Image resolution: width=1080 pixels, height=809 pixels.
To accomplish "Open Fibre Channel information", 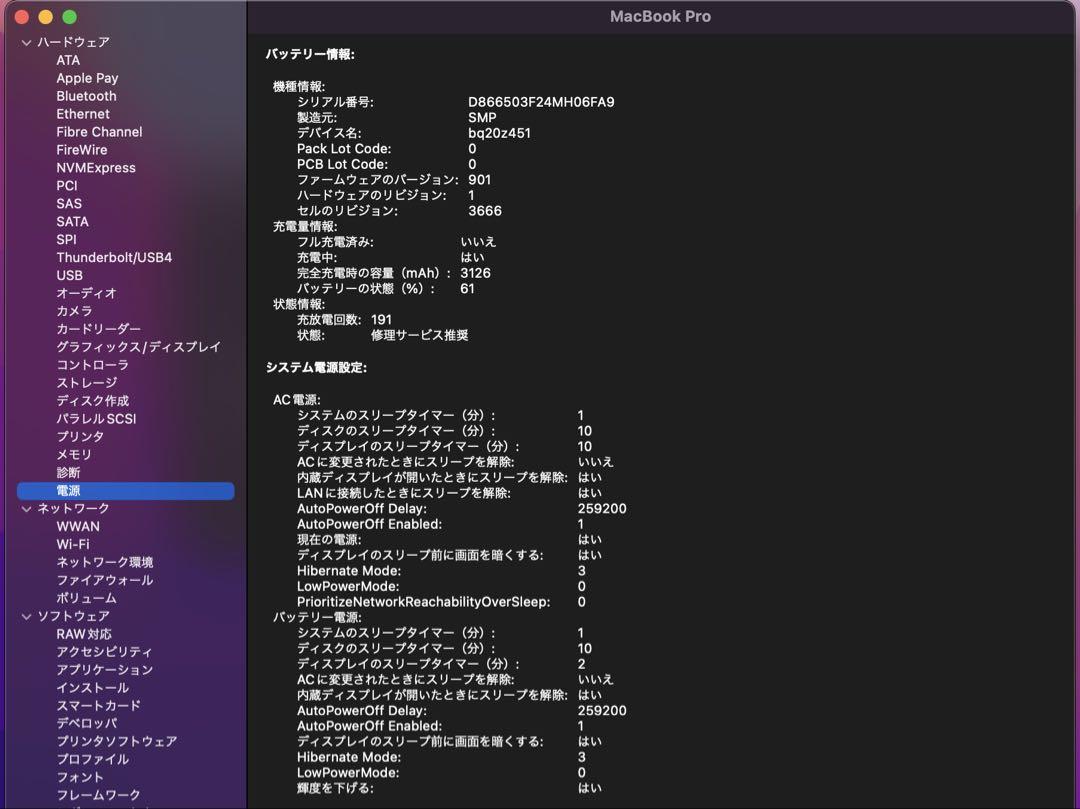I will (x=99, y=132).
